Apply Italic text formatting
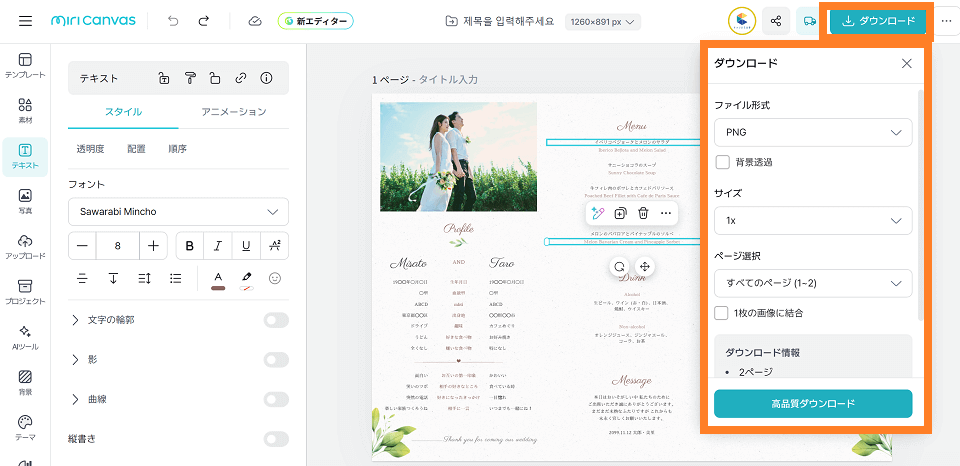Screen dimensions: 960x466 [x=218, y=246]
